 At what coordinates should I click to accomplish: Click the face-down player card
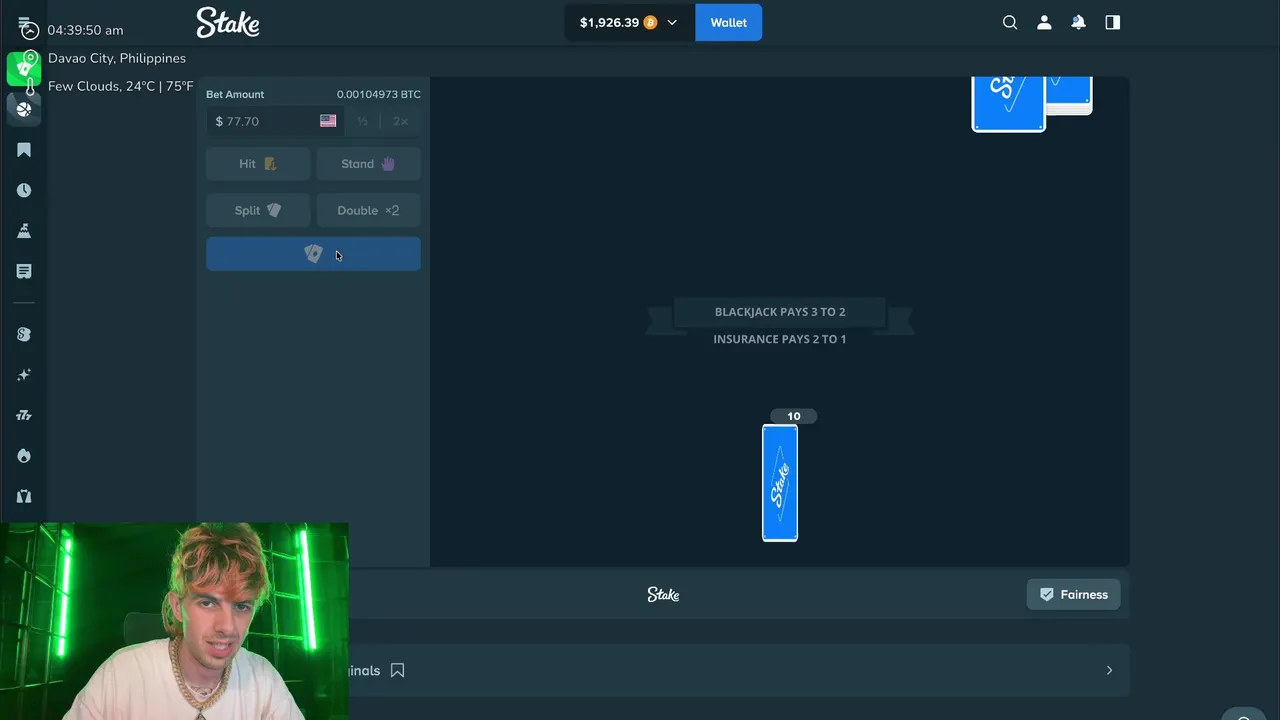(x=780, y=483)
